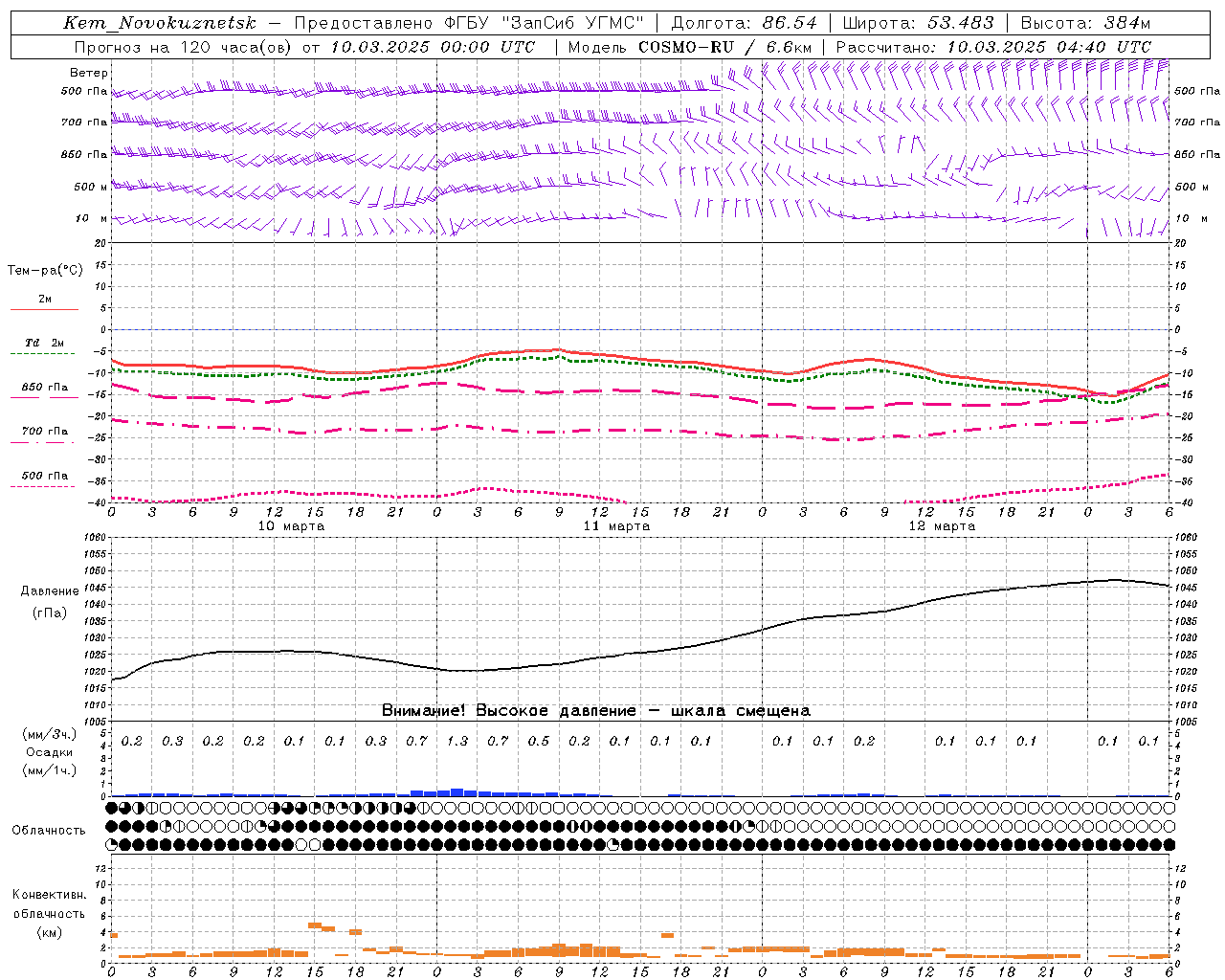The width and height of the screenshot is (1225, 980).
Task: Click forecast start time '10.03.2025 00:00 UTC'
Action: 433,47
